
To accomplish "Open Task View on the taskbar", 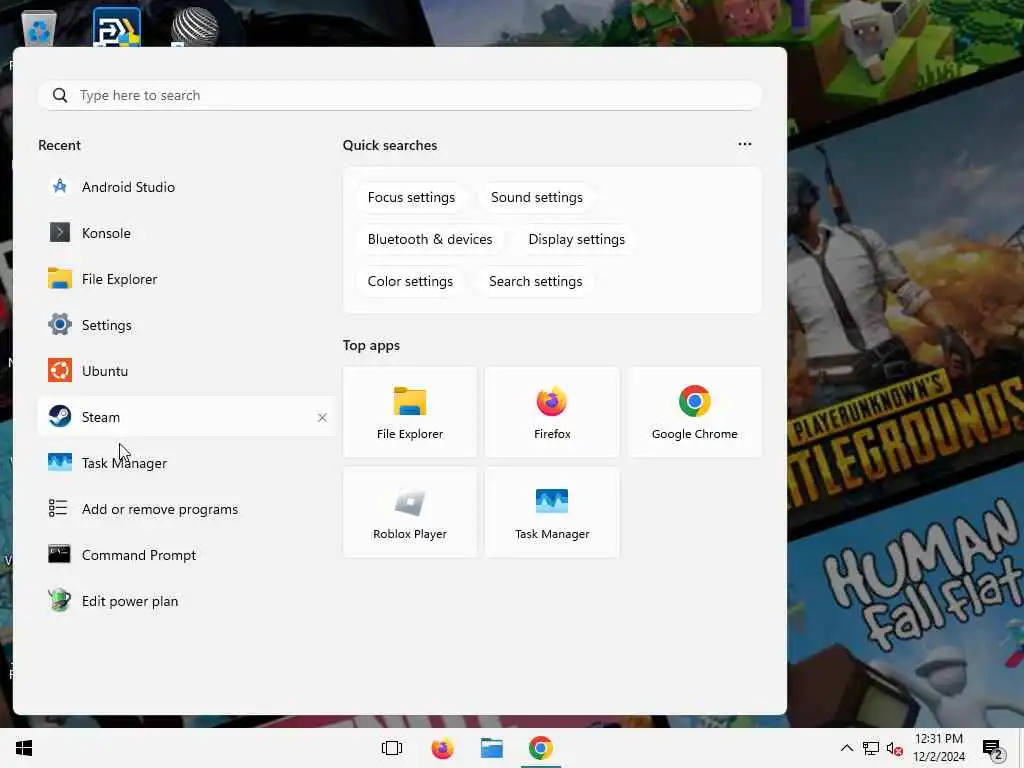I will point(392,748).
